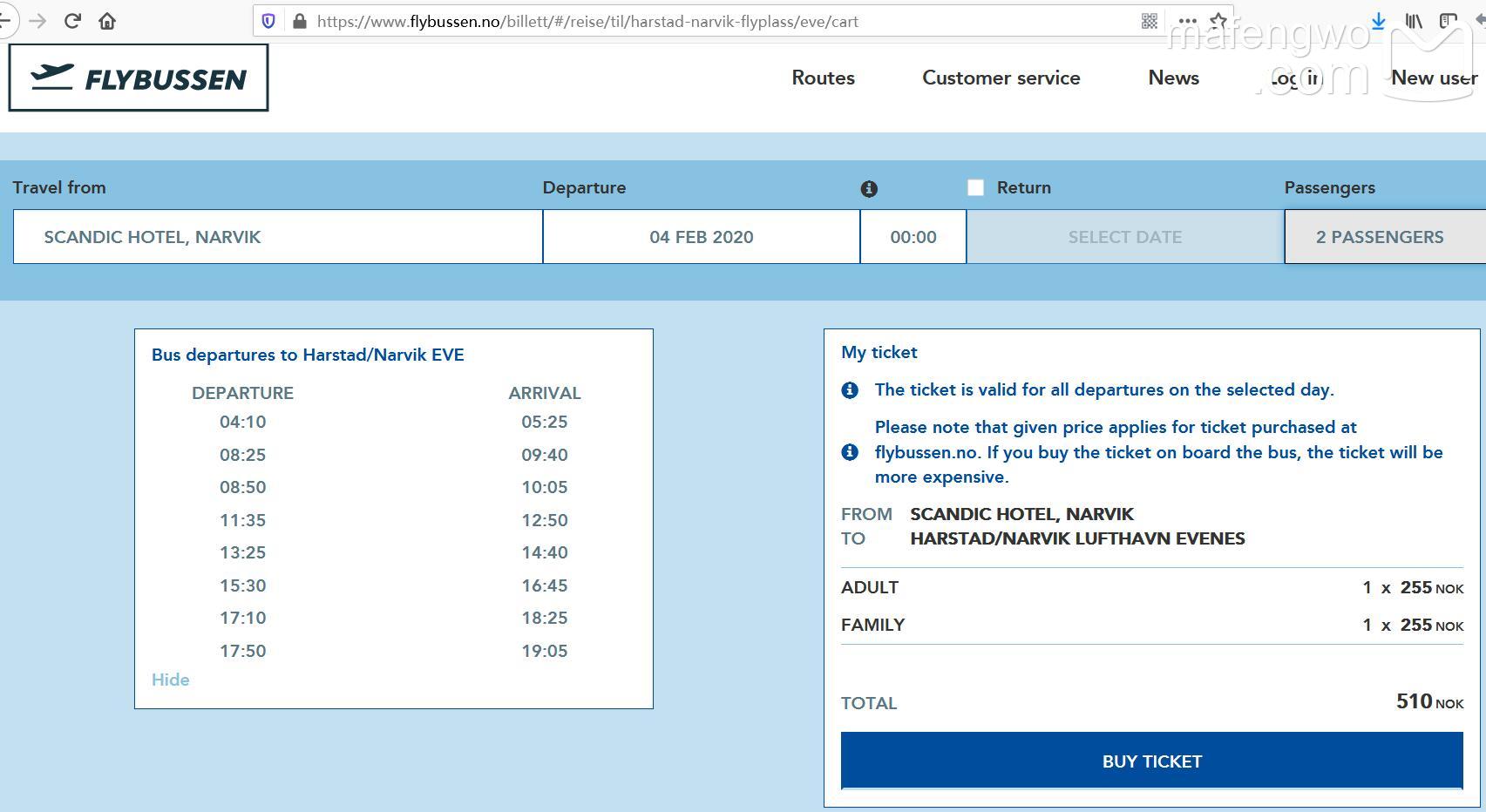
Task: Select the 17:50 departure row
Action: click(x=393, y=651)
